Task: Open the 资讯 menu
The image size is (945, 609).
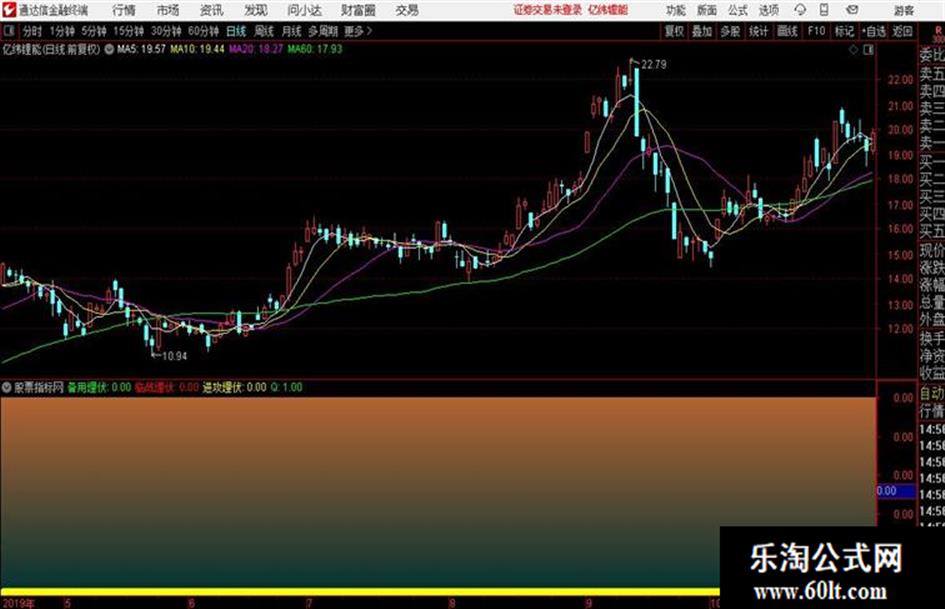Action: pyautogui.click(x=212, y=10)
